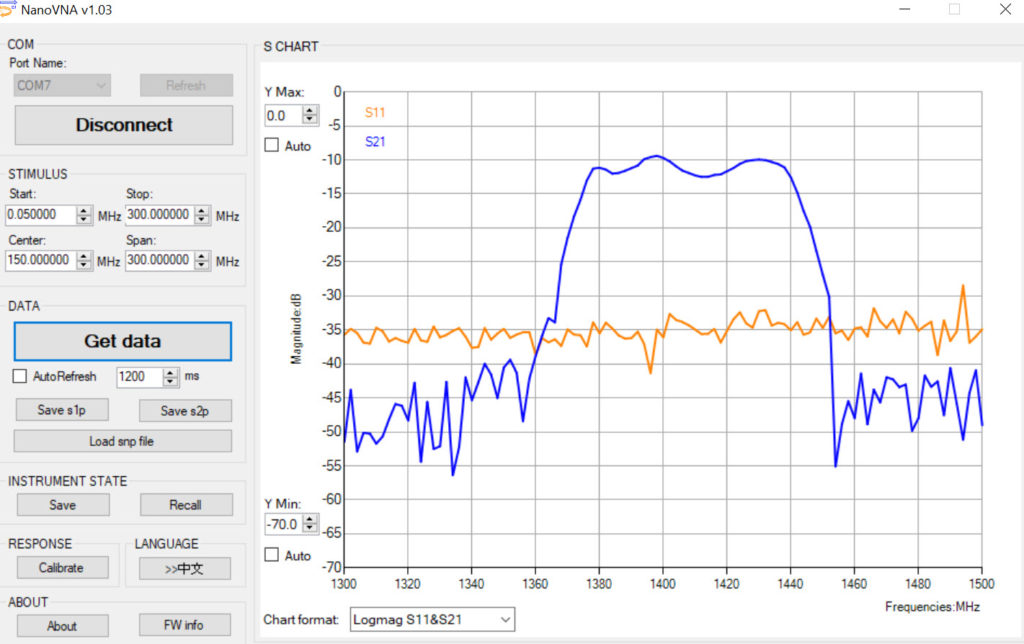Load an snp file

pyautogui.click(x=122, y=441)
